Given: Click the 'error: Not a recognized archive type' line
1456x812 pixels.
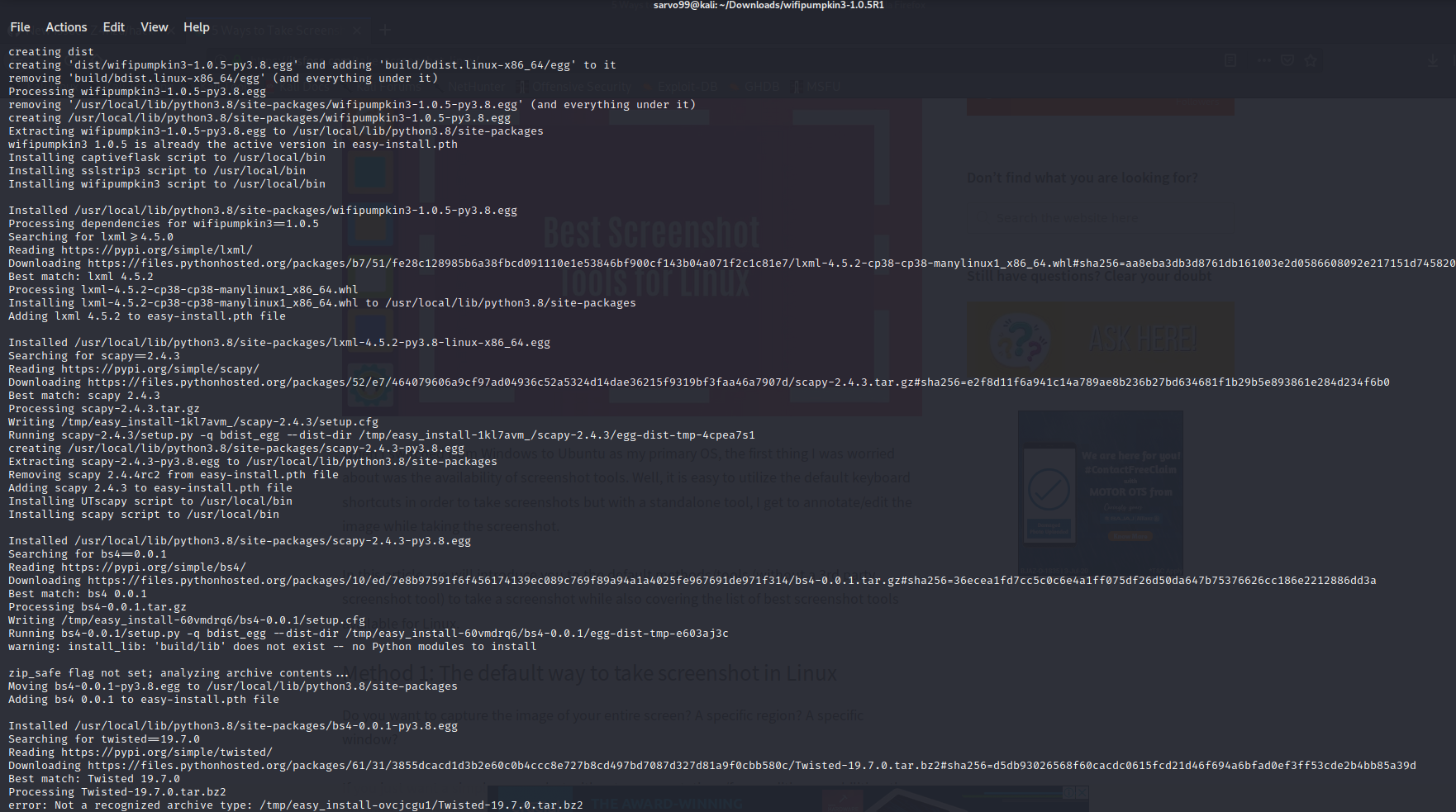Looking at the screenshot, I should click(x=296, y=805).
